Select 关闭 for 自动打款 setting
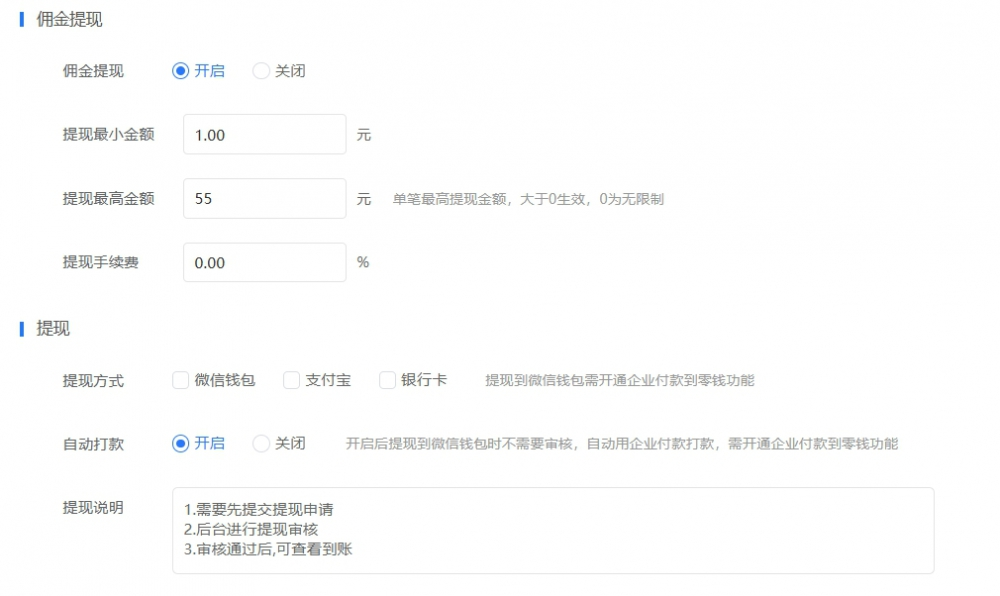1000x596 pixels. [x=261, y=444]
